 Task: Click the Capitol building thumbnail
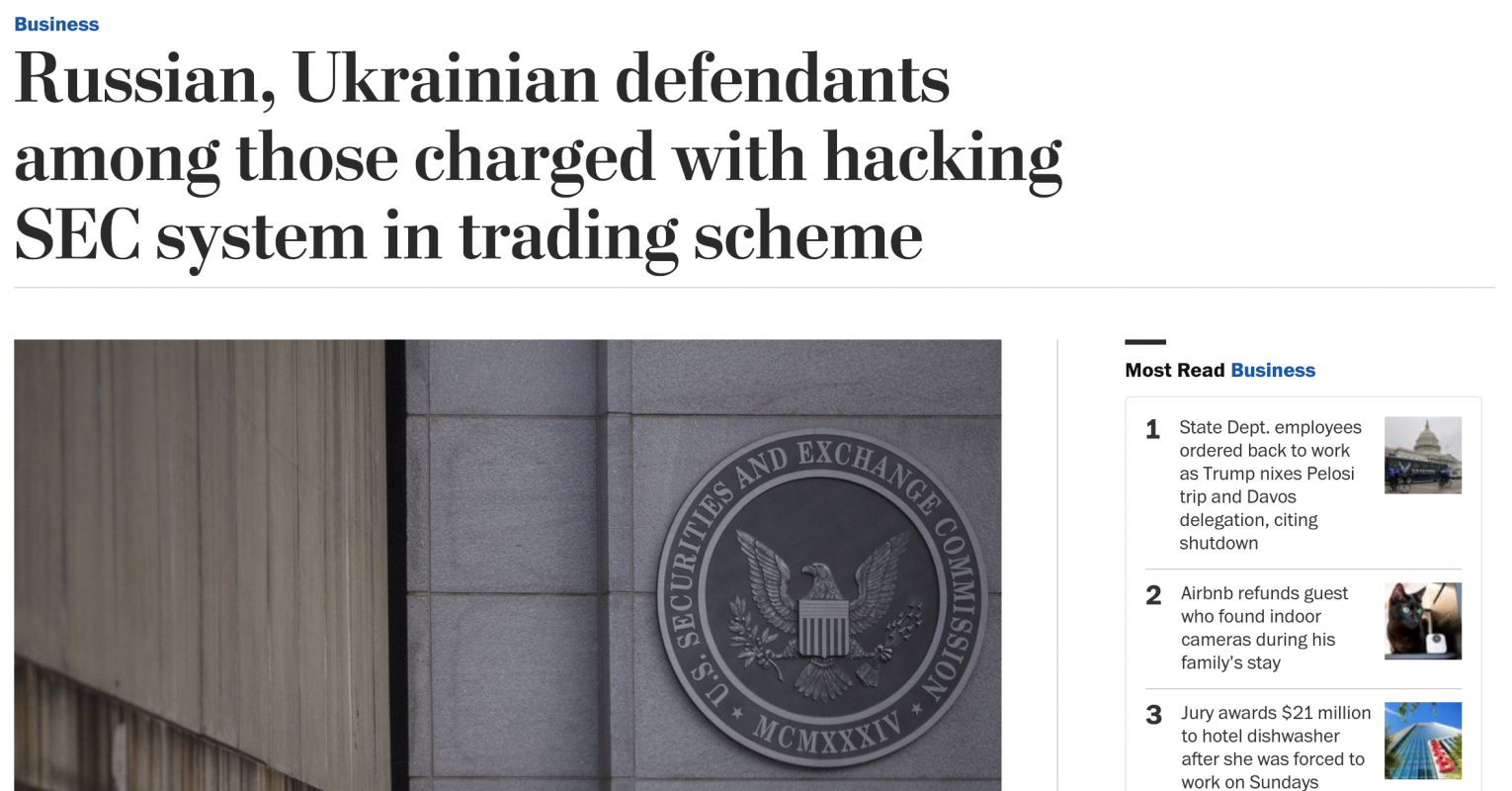click(1422, 455)
